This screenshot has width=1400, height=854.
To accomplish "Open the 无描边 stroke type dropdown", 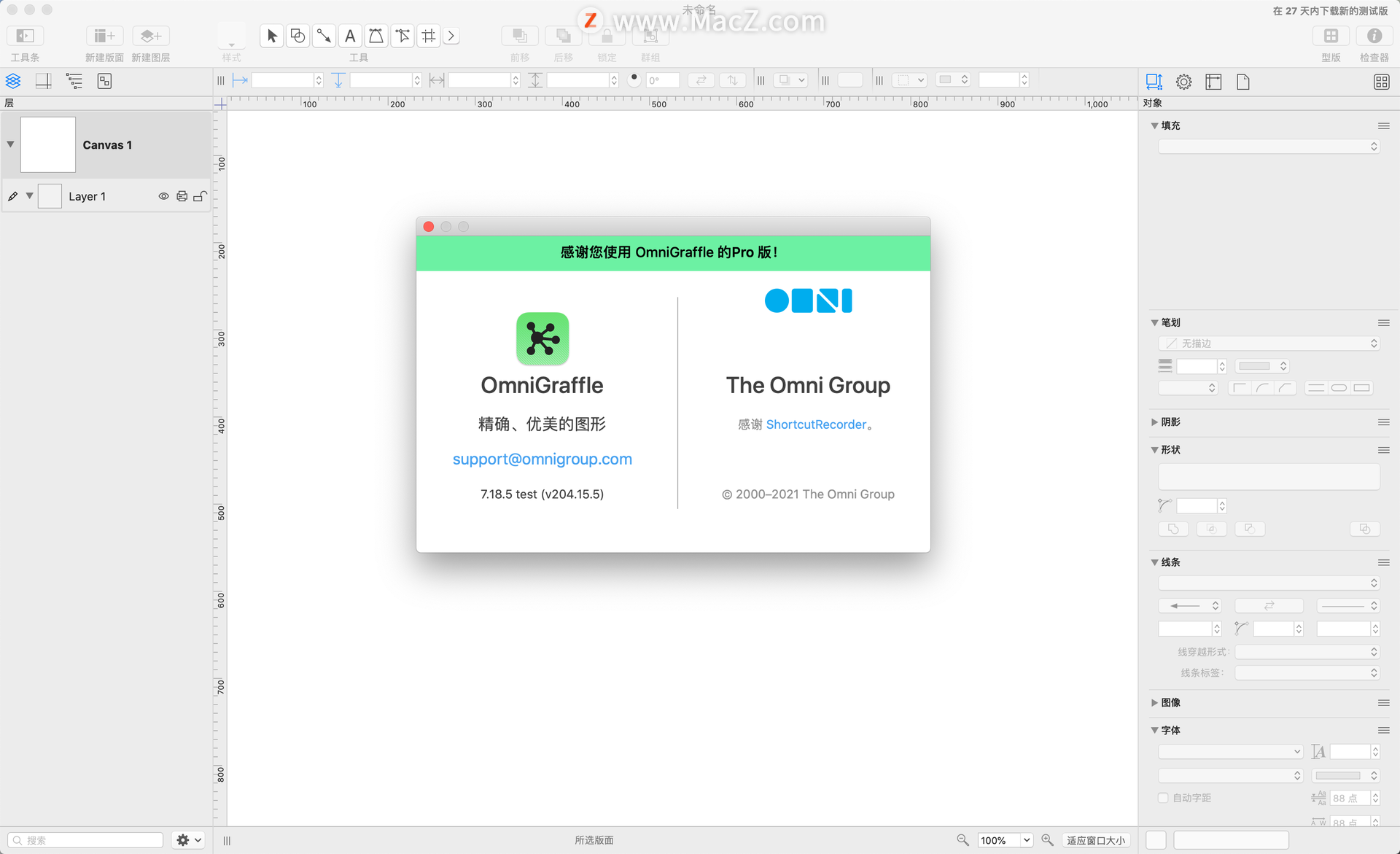I will [x=1269, y=343].
